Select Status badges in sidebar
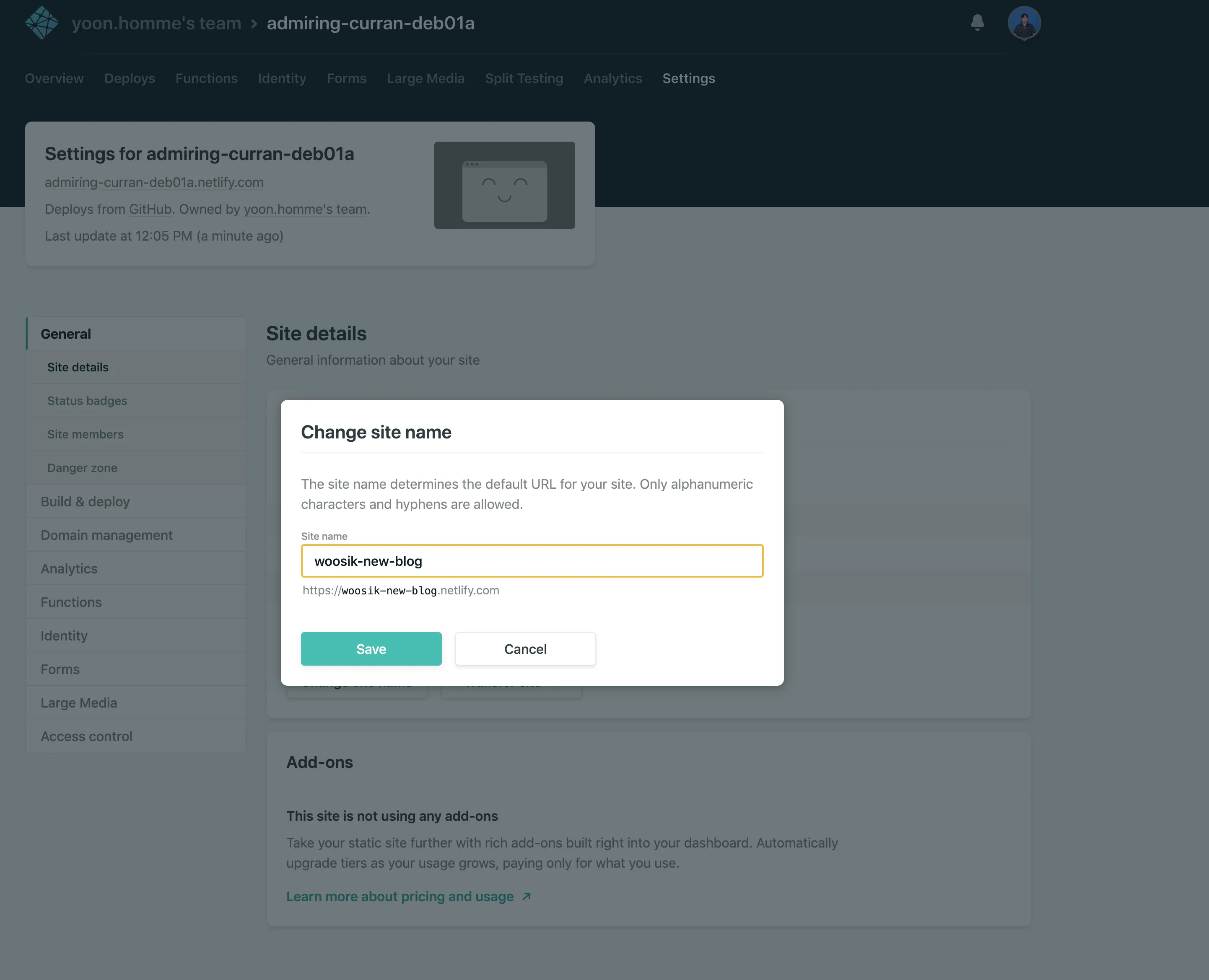Viewport: 1209px width, 980px height. tap(87, 401)
